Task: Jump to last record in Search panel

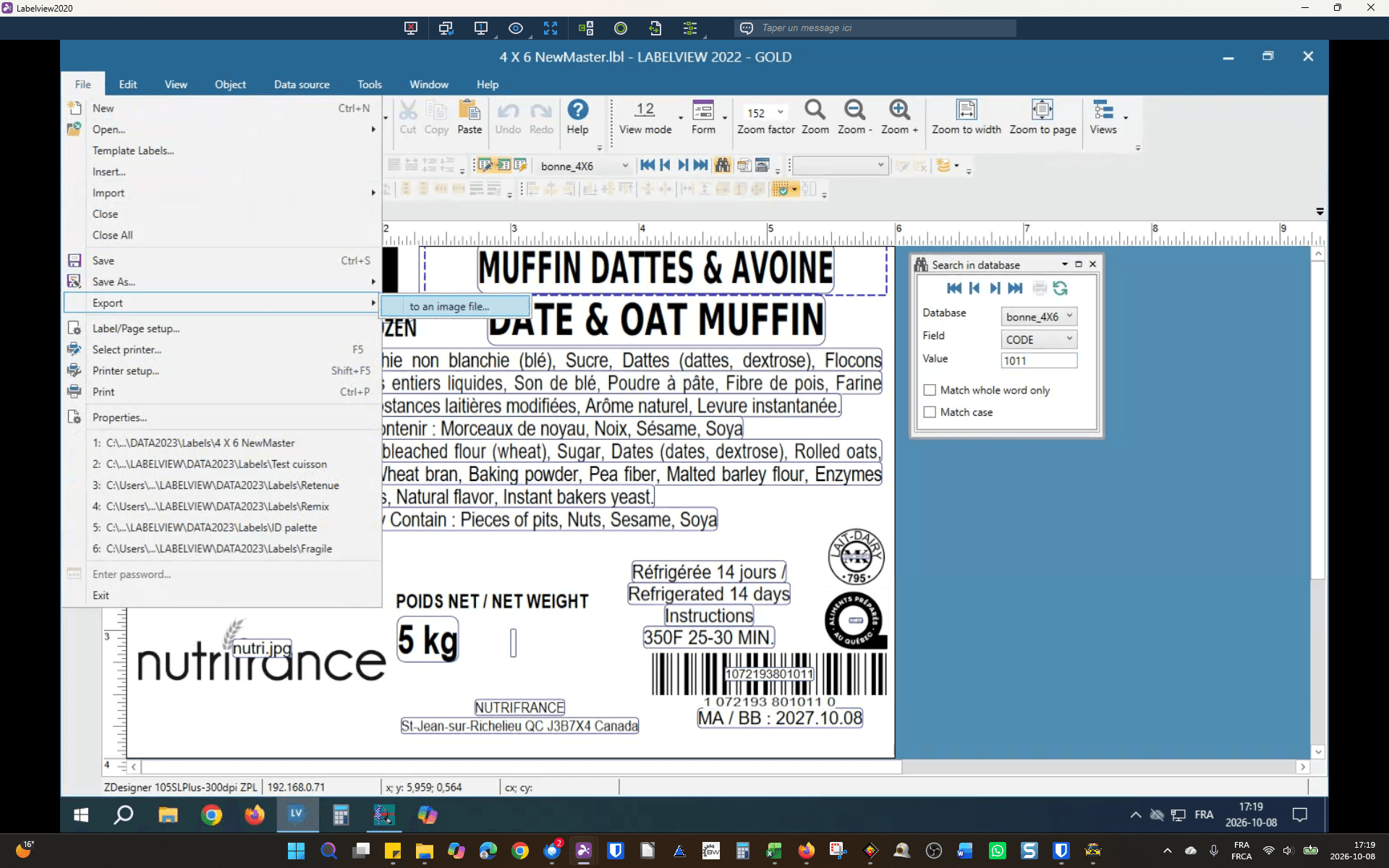Action: pyautogui.click(x=1016, y=289)
